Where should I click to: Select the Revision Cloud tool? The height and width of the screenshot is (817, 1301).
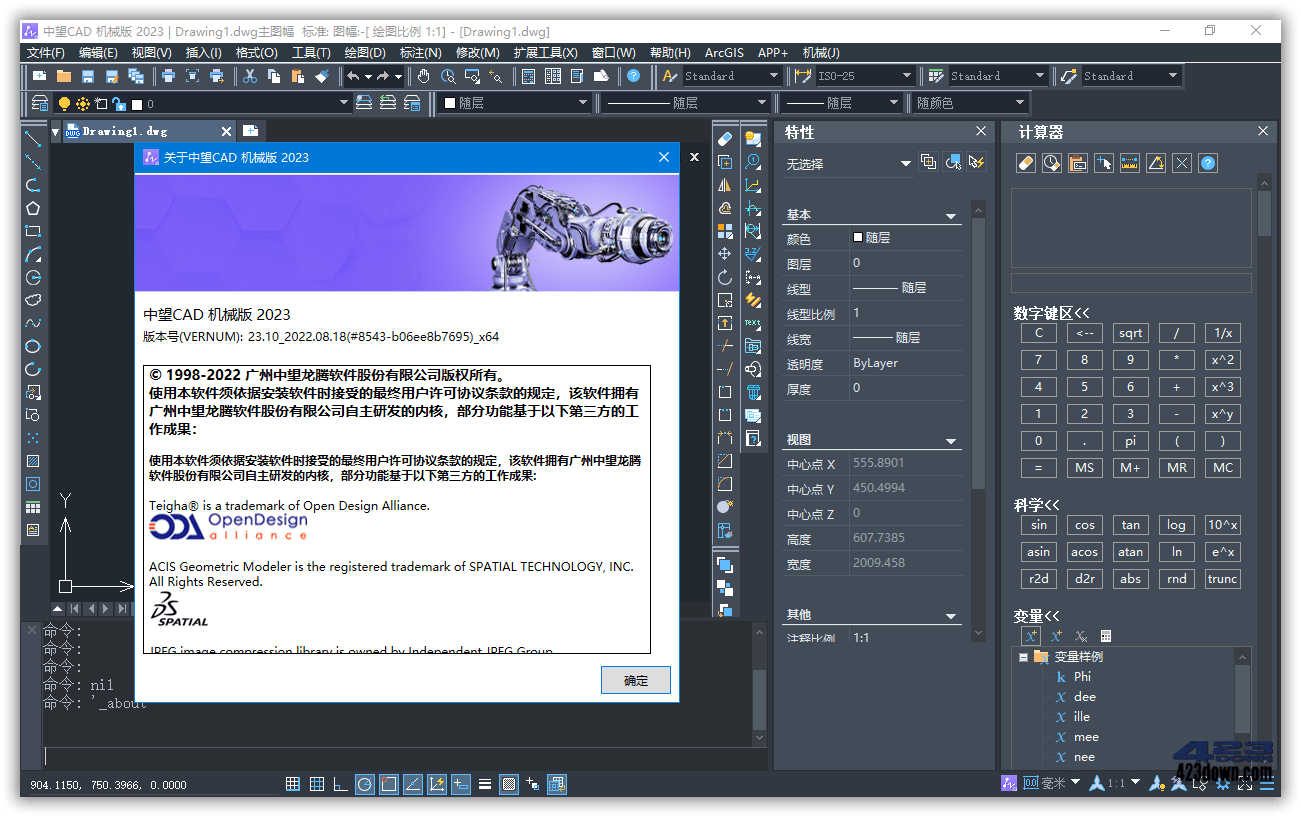[33, 300]
